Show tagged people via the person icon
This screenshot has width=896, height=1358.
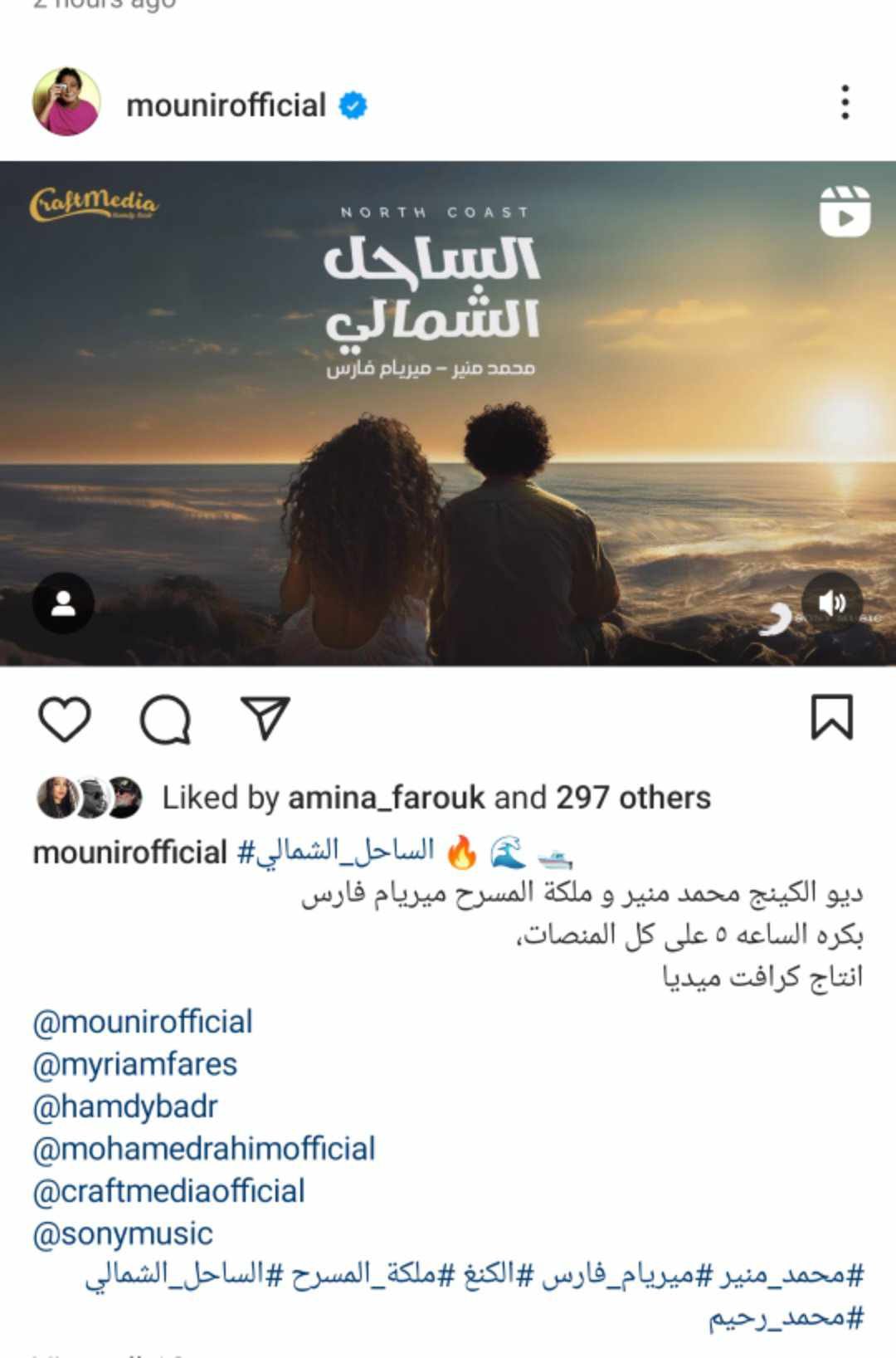[63, 603]
